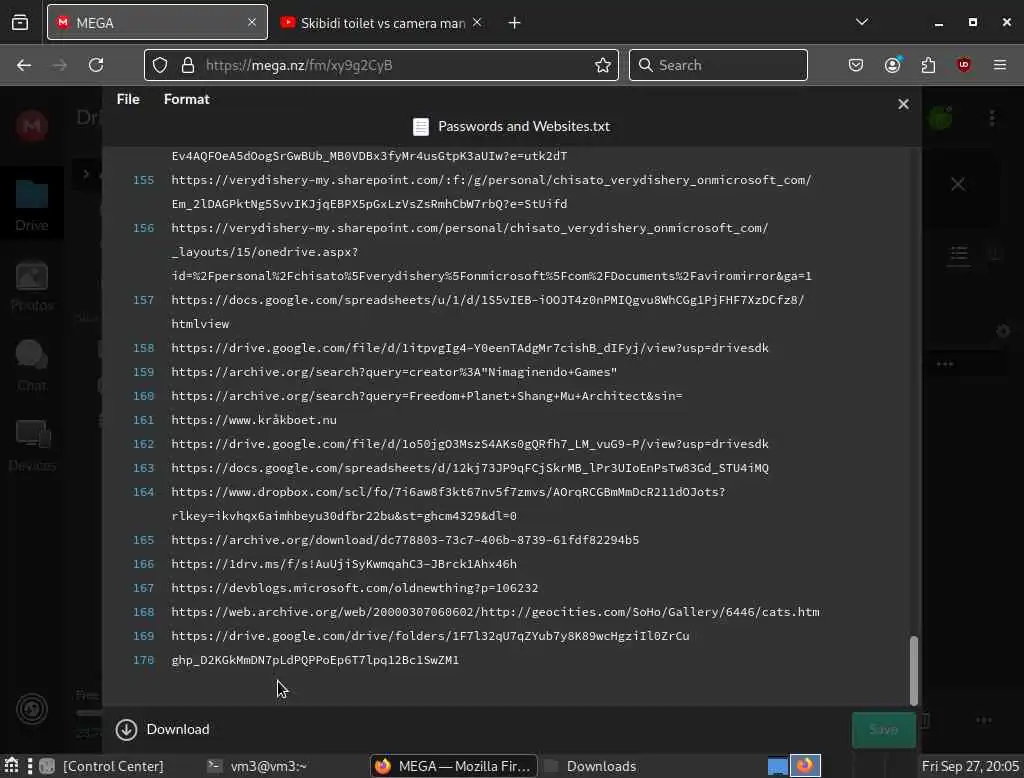Open MEGA Chat sidebar icon
The width and height of the screenshot is (1024, 778).
coord(31,366)
